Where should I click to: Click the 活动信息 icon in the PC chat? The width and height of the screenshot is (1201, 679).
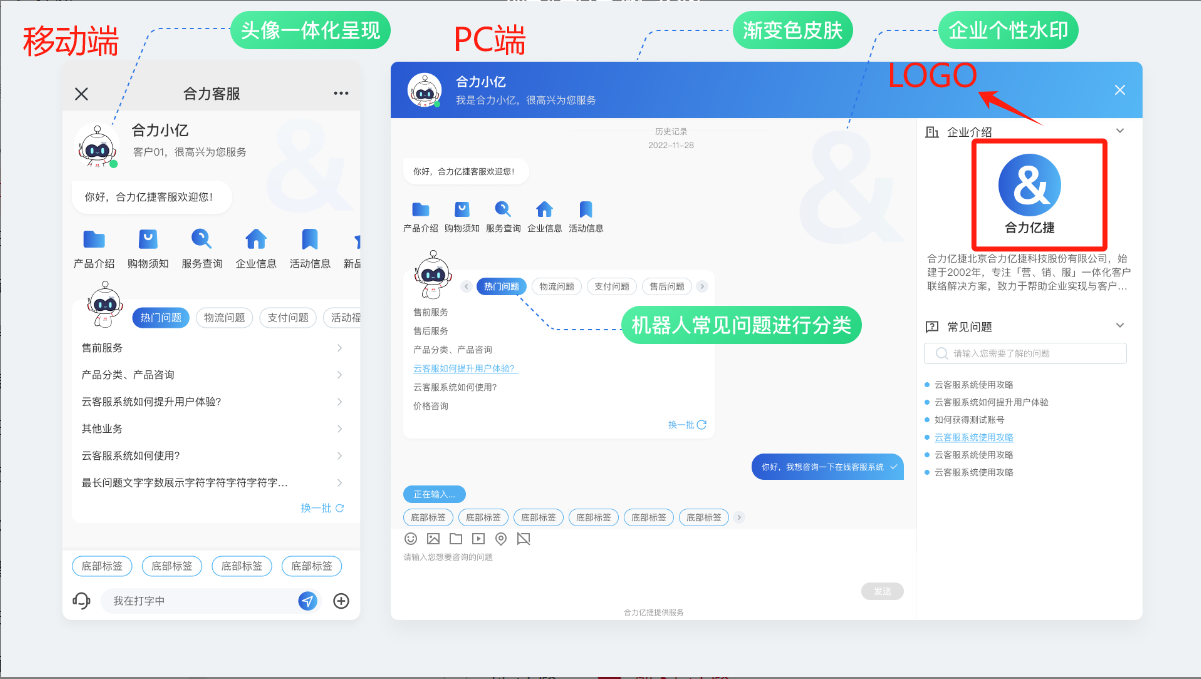click(x=586, y=209)
